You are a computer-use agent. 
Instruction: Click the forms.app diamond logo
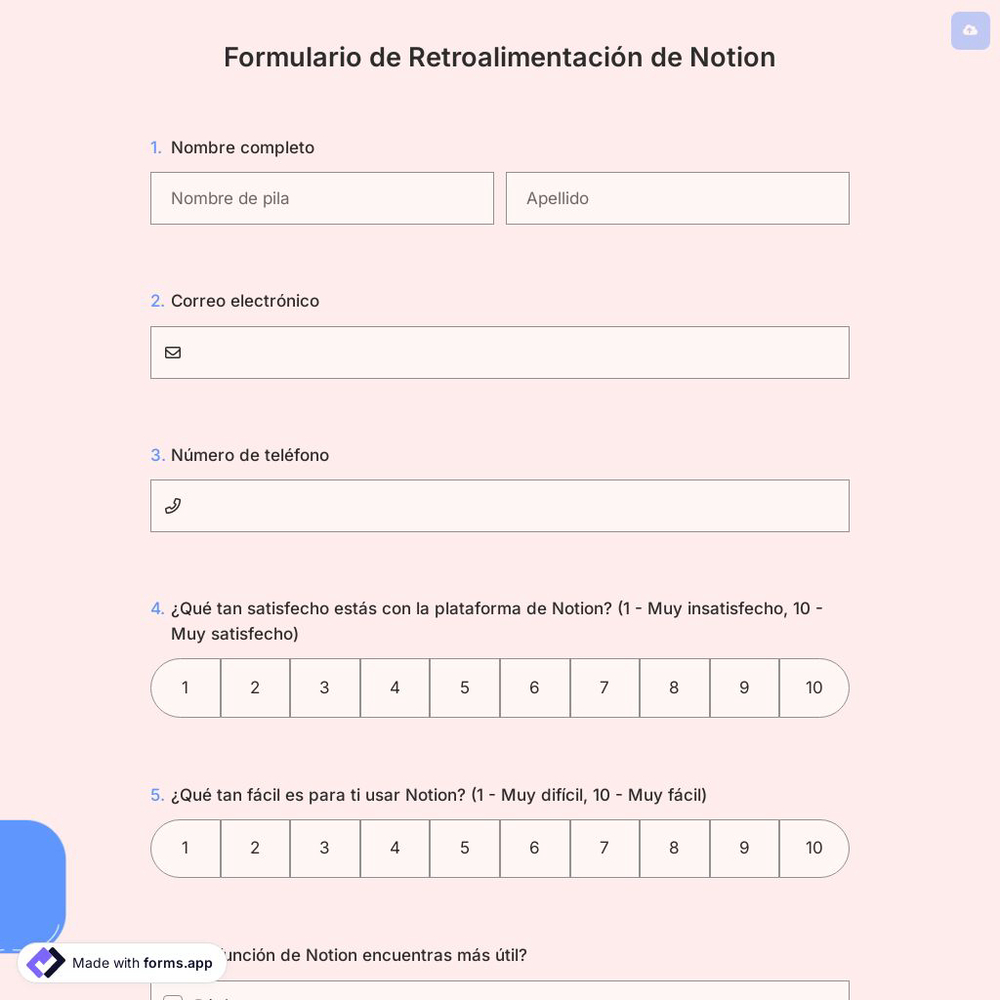point(45,962)
